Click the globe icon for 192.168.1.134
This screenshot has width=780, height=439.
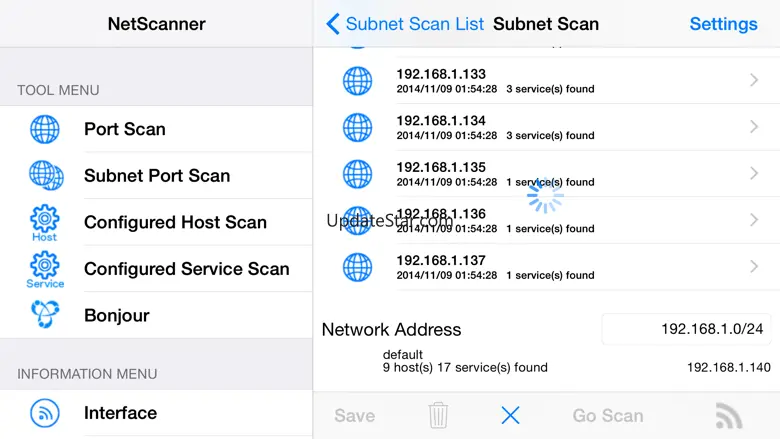pos(357,127)
